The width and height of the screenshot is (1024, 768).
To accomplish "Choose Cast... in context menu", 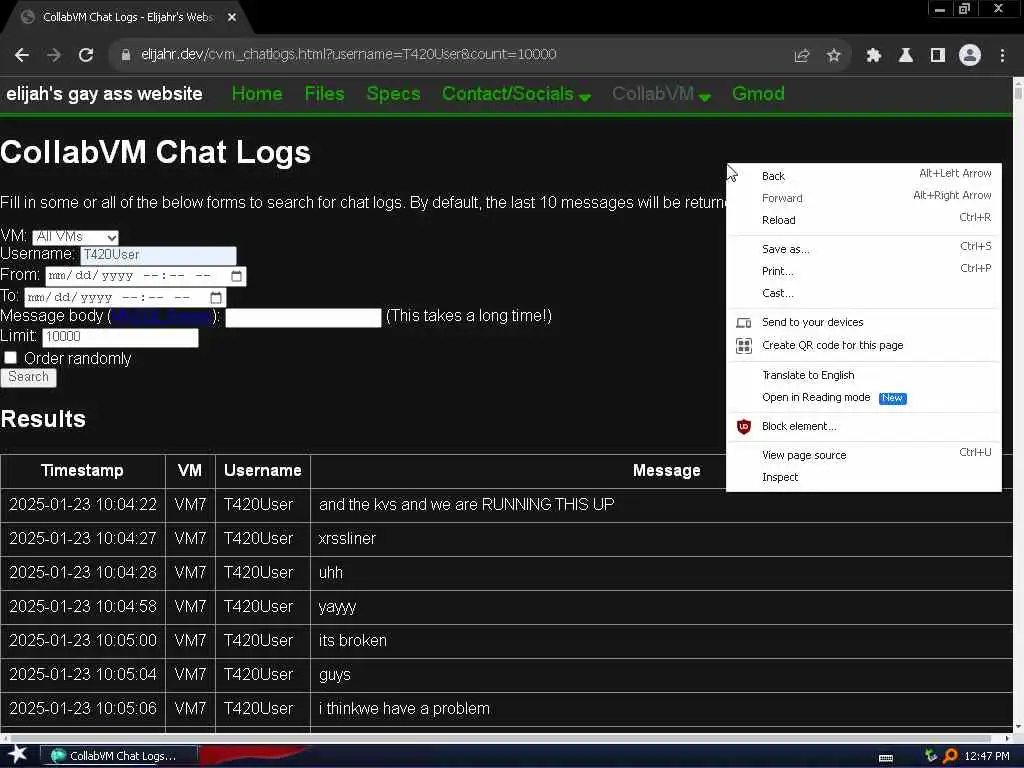I will [863, 293].
